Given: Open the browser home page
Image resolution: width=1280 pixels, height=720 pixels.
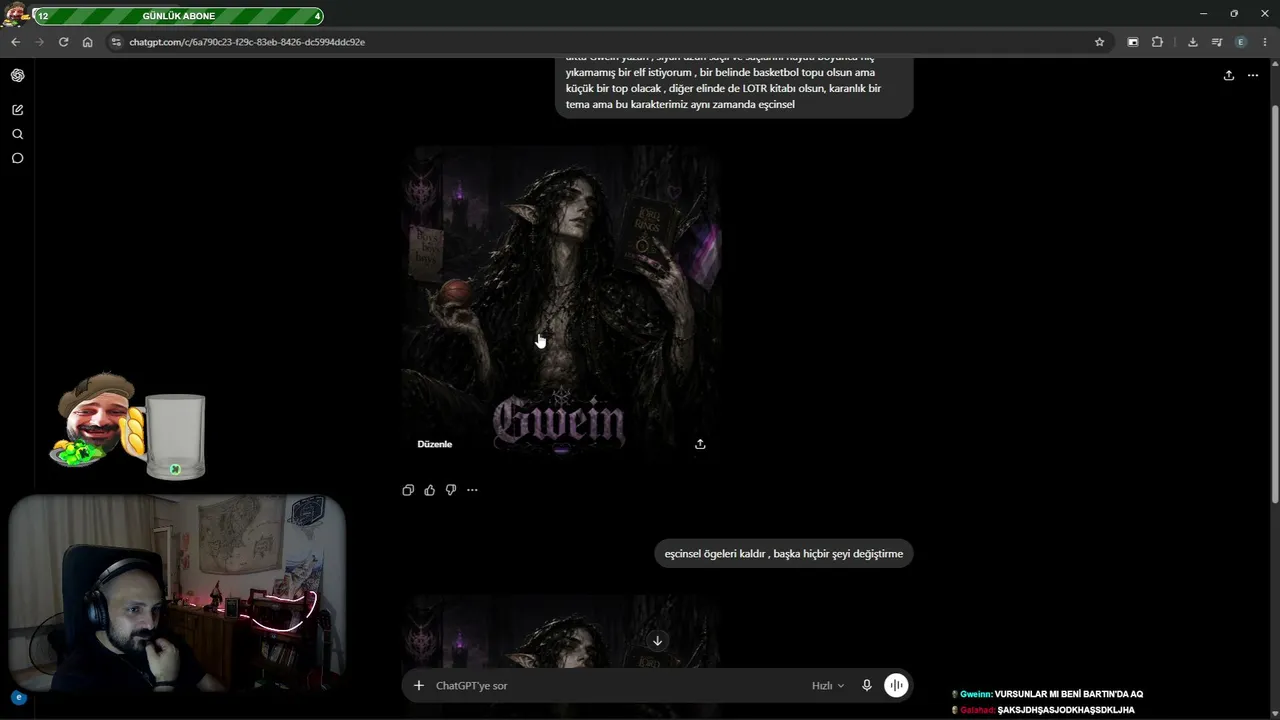Looking at the screenshot, I should tap(87, 42).
